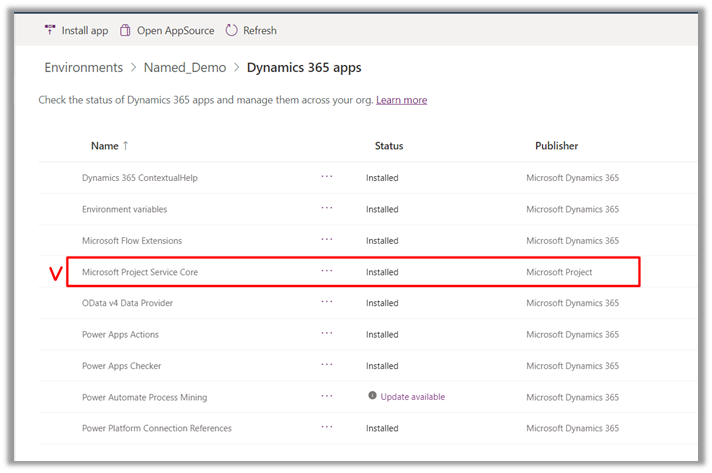The height and width of the screenshot is (473, 712).
Task: Sort by the Status column header
Action: pyautogui.click(x=389, y=146)
